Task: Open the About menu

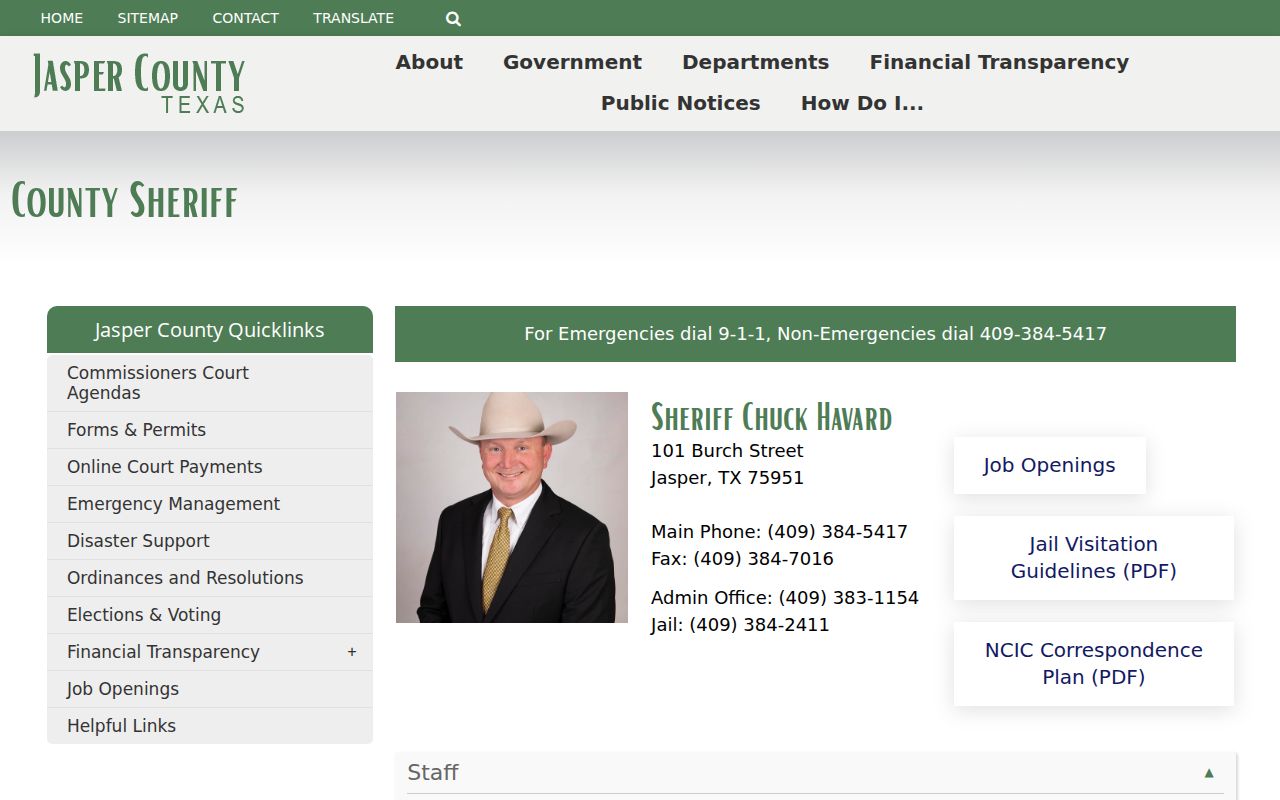Action: coord(429,62)
